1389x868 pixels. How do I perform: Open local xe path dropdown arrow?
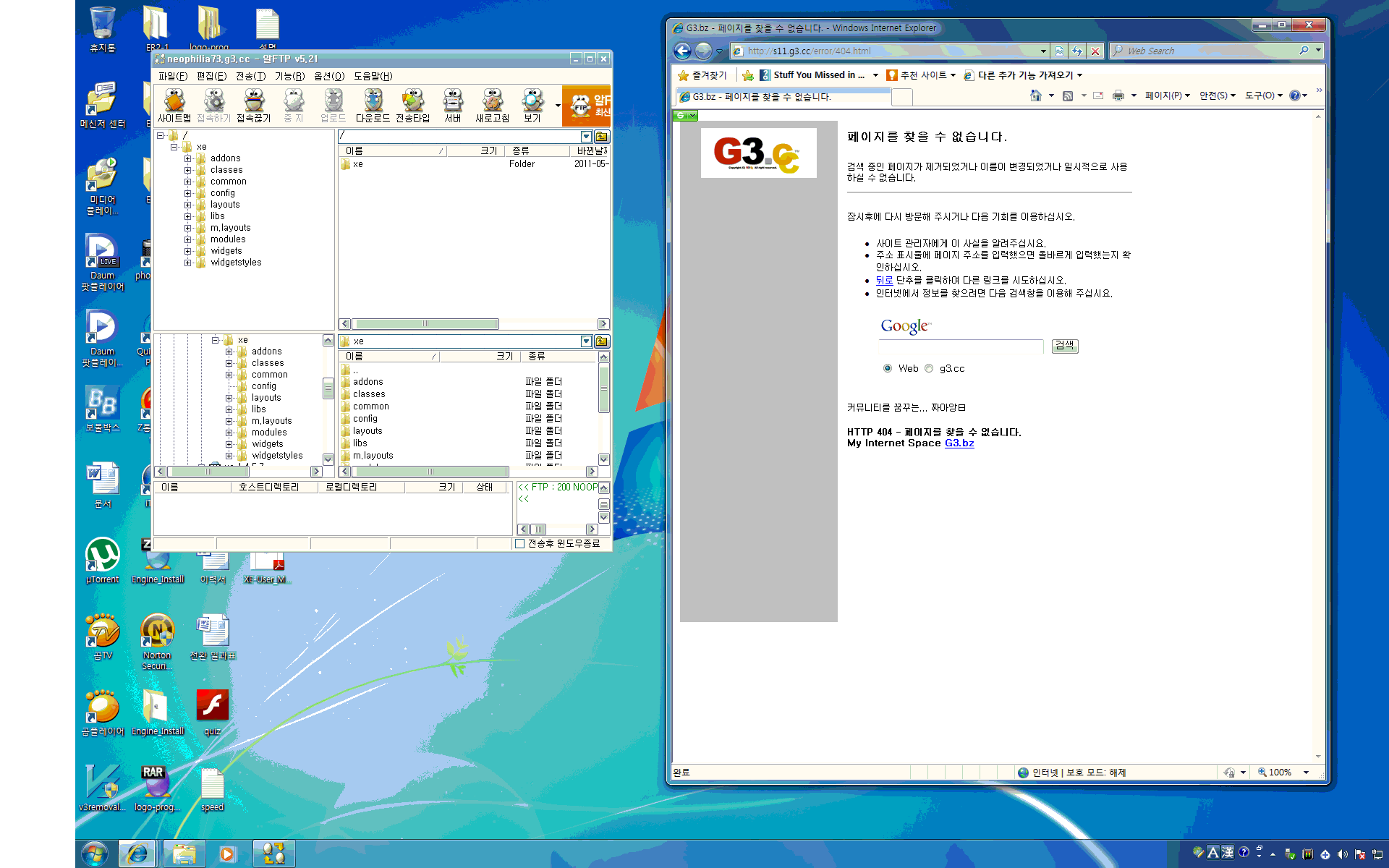pos(586,341)
